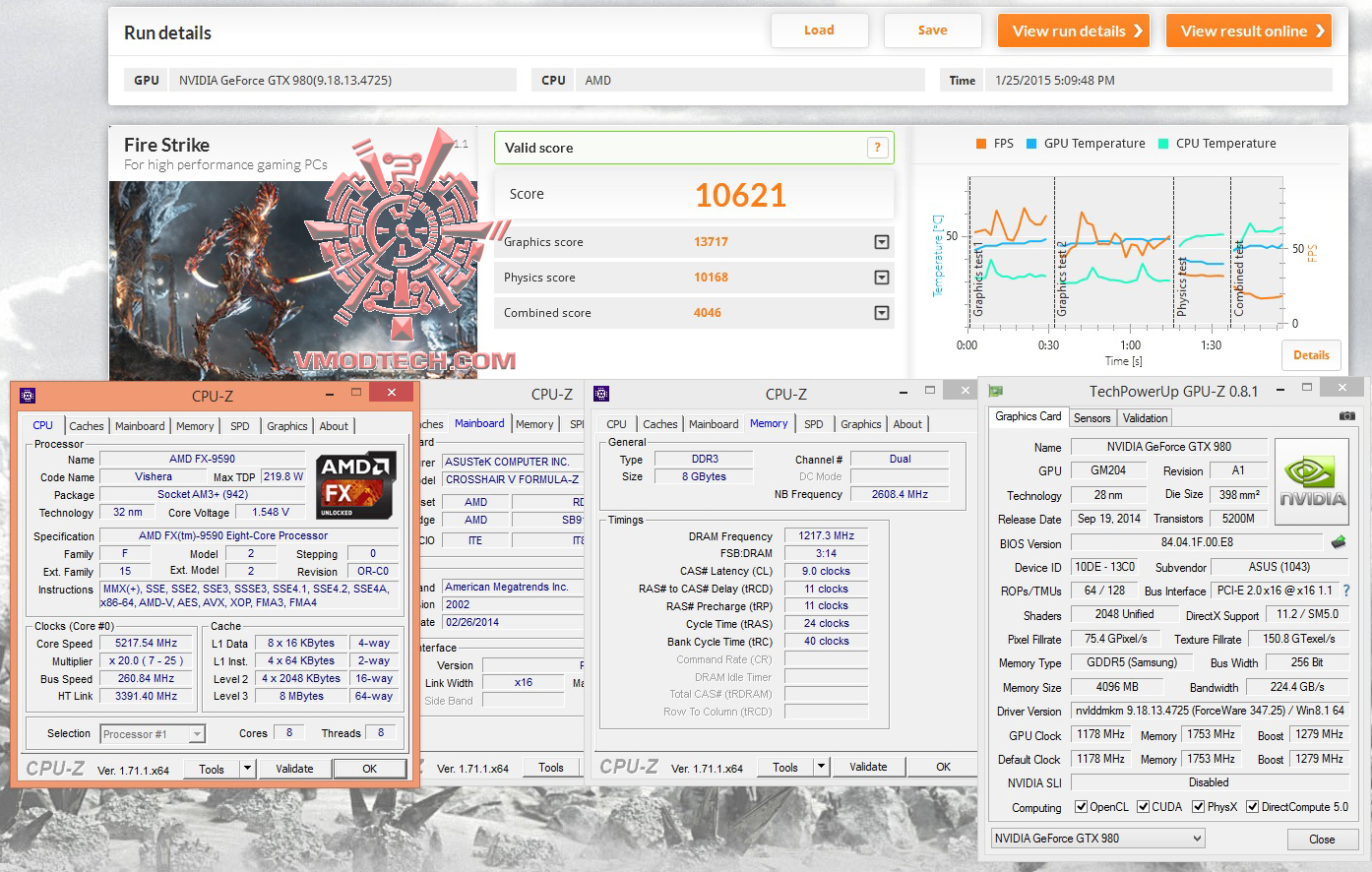Viewport: 1372px width, 872px height.
Task: Expand the Combined score details
Action: [882, 313]
